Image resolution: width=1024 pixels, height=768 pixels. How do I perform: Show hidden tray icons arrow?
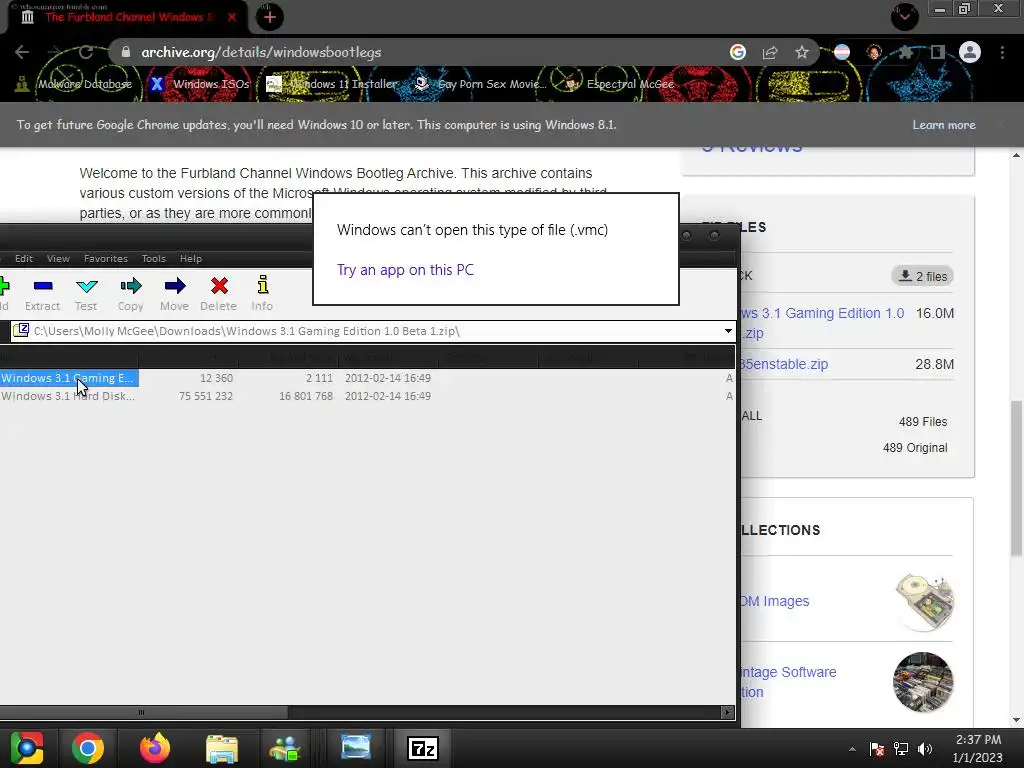tap(852, 749)
